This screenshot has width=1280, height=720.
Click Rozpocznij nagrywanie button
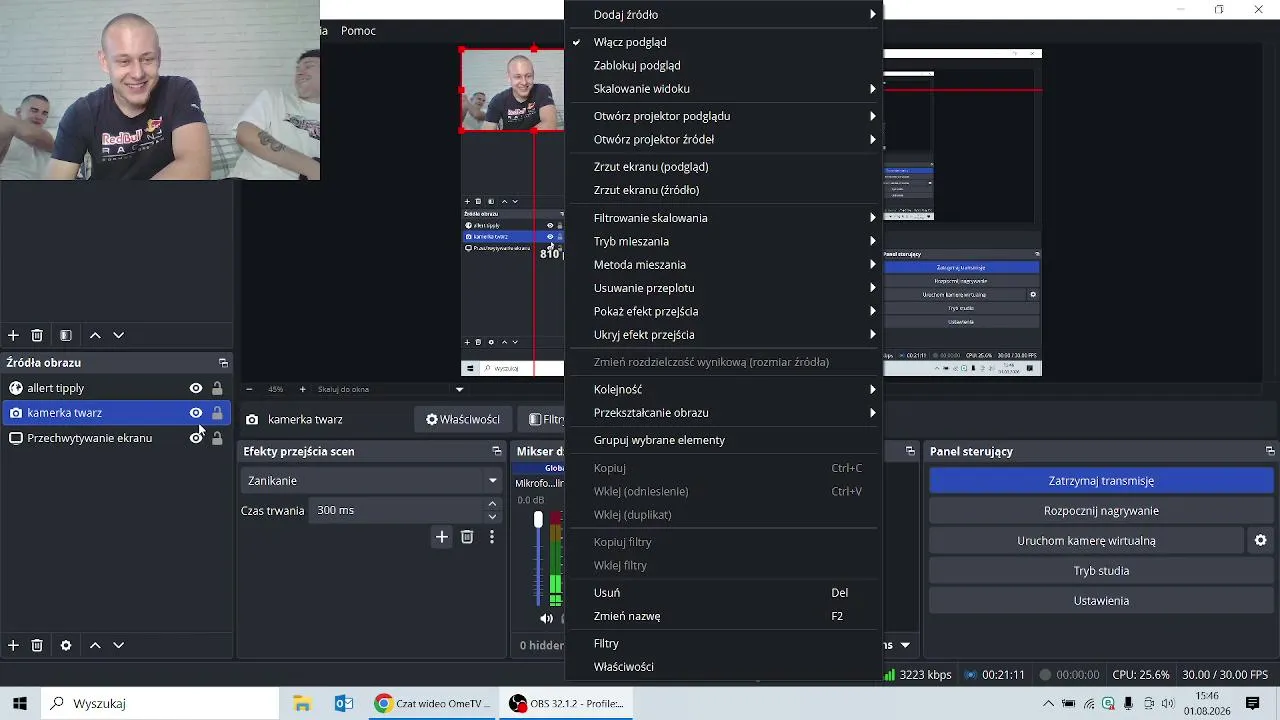[1101, 511]
